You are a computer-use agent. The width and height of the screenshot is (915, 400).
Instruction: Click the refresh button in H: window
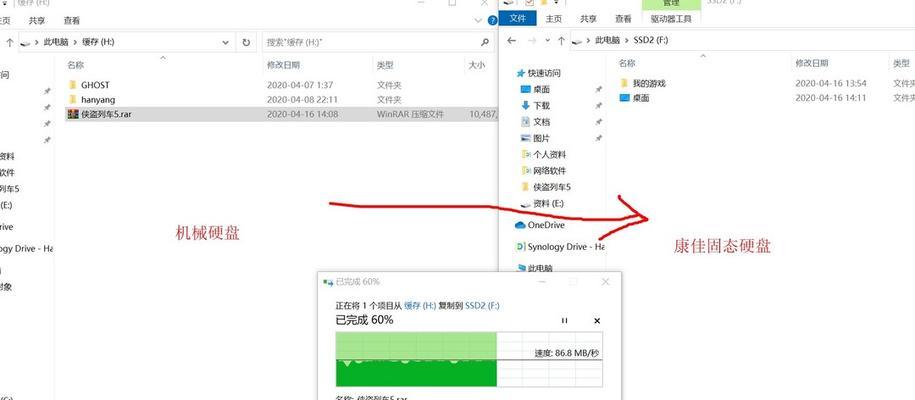click(246, 43)
